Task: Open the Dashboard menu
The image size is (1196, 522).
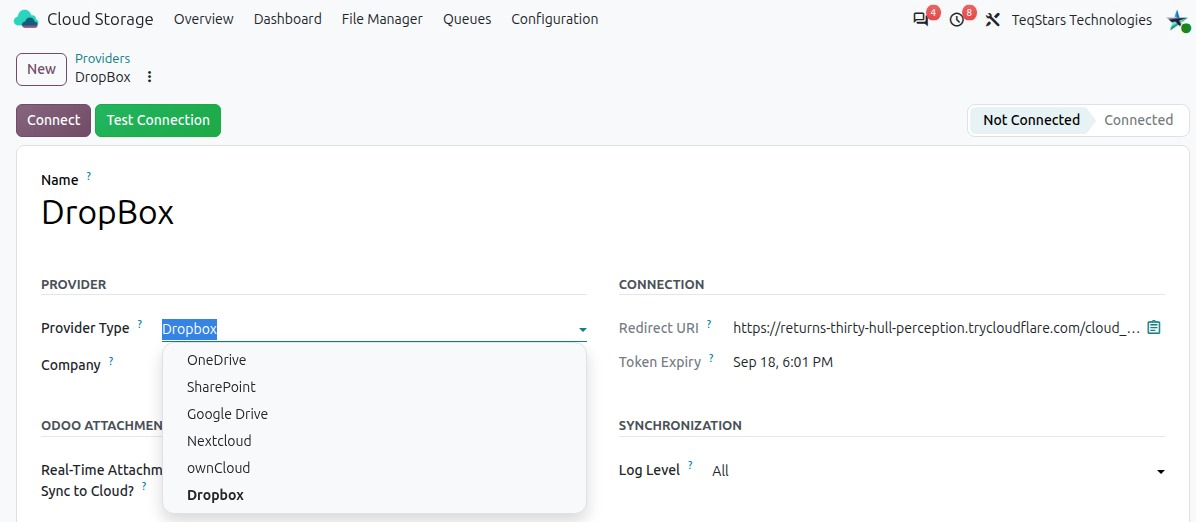Action: [x=288, y=19]
